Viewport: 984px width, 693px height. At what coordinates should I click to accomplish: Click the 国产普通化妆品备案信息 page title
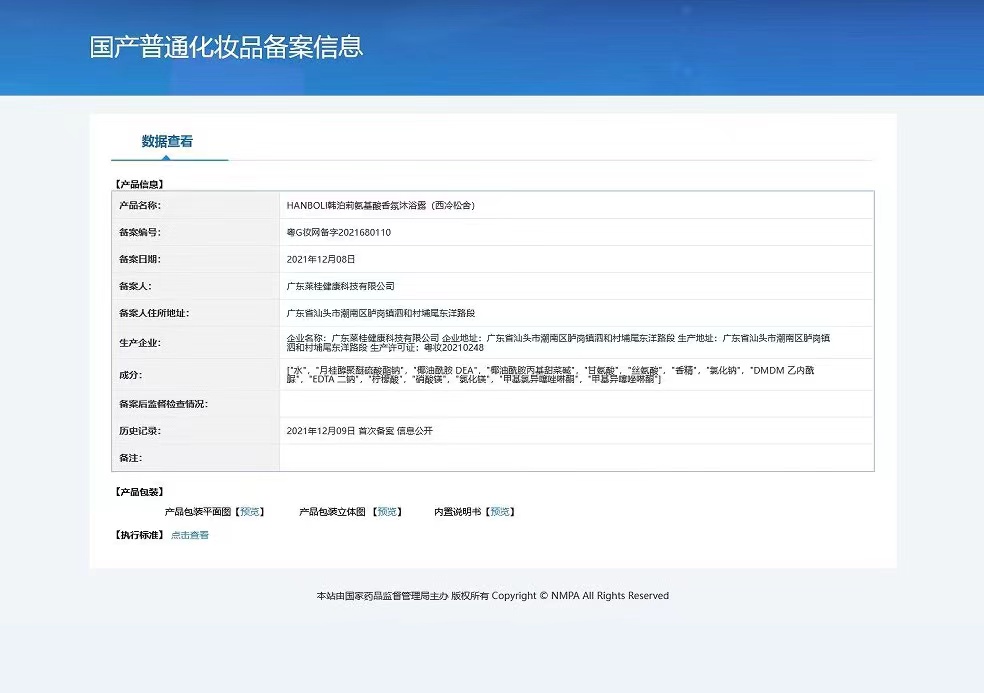click(x=226, y=47)
